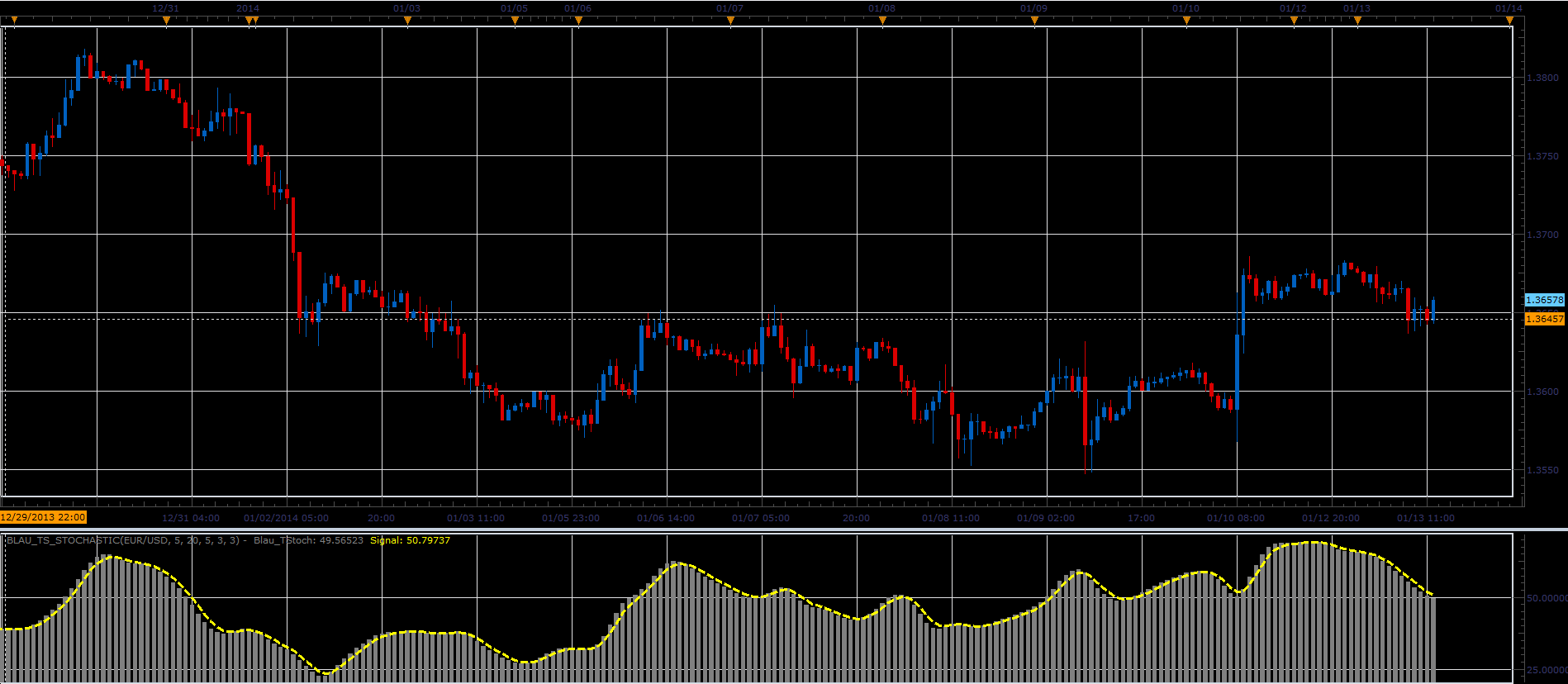
Task: Click the 25.0000 indicator axis label
Action: (1546, 670)
